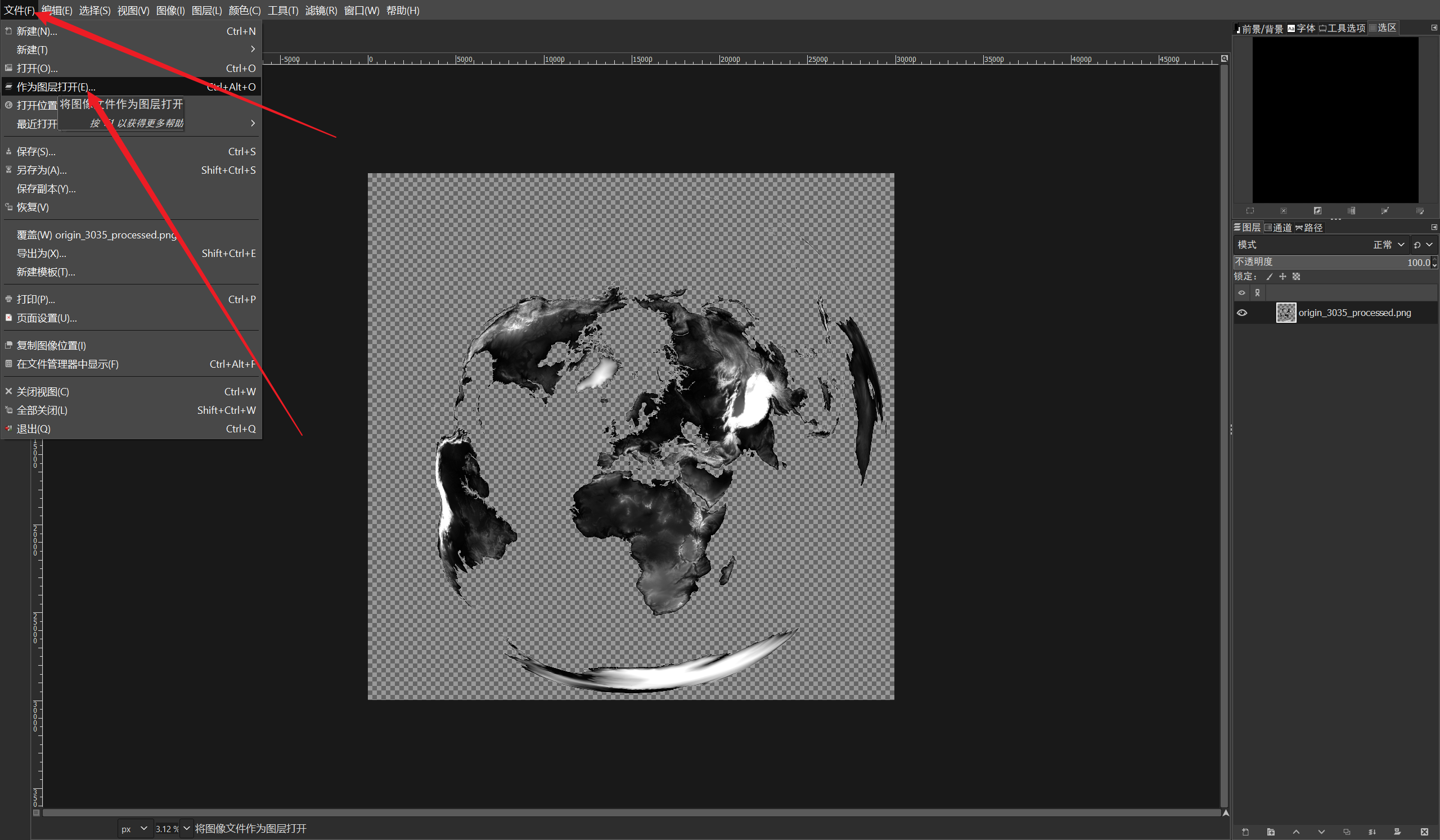Merge layer down with the bottom icon

point(1372,832)
